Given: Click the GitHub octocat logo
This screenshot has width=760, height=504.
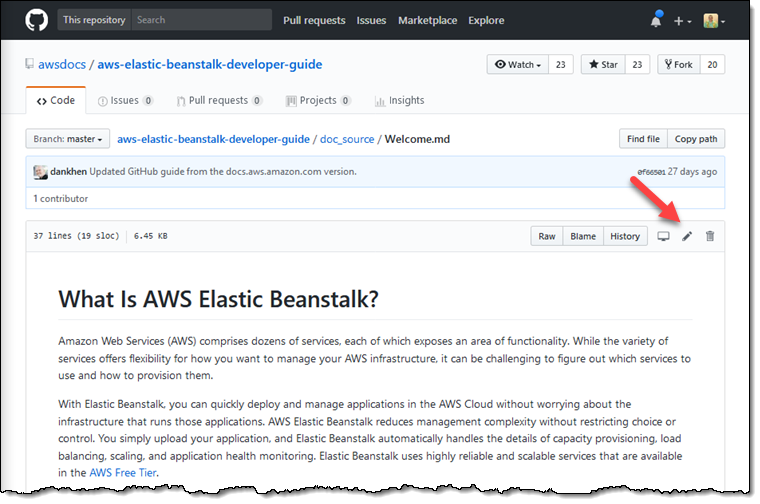Looking at the screenshot, I should (x=36, y=20).
